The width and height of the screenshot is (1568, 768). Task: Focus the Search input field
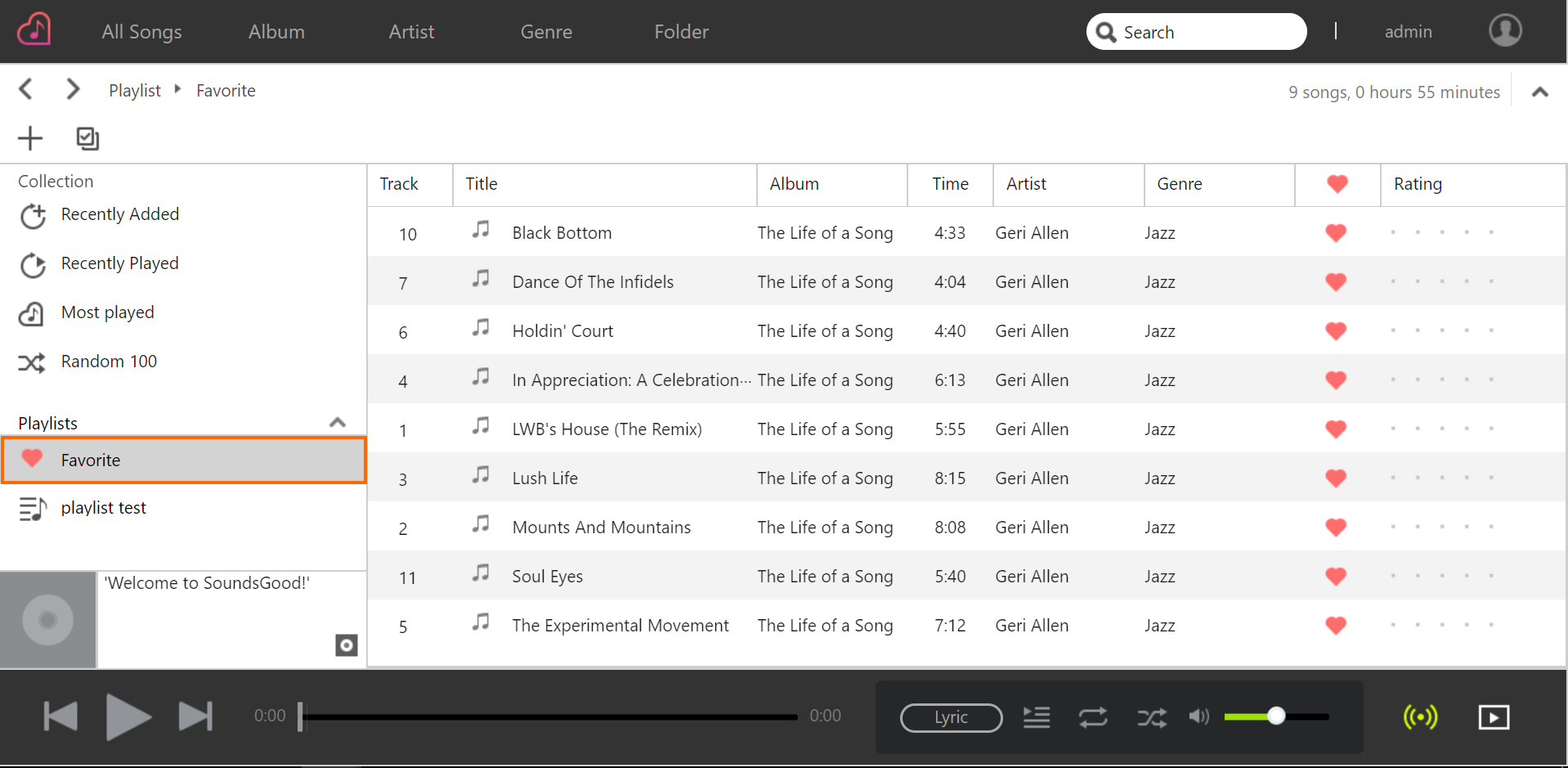pyautogui.click(x=1196, y=32)
